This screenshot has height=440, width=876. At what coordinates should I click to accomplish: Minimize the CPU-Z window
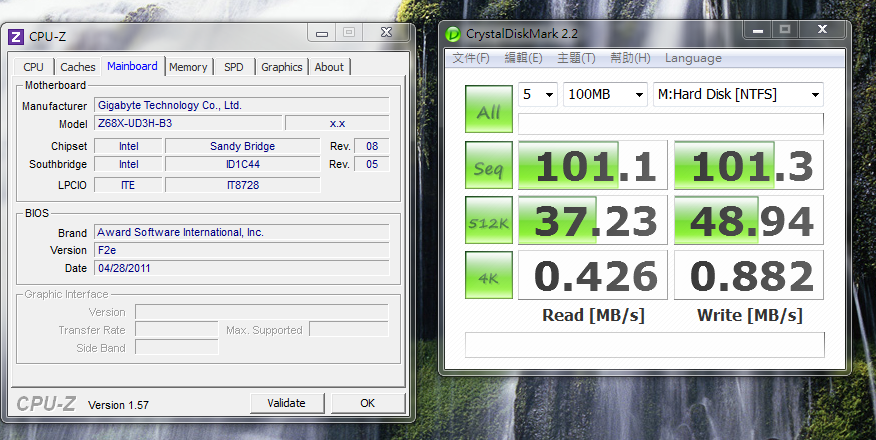(x=321, y=33)
